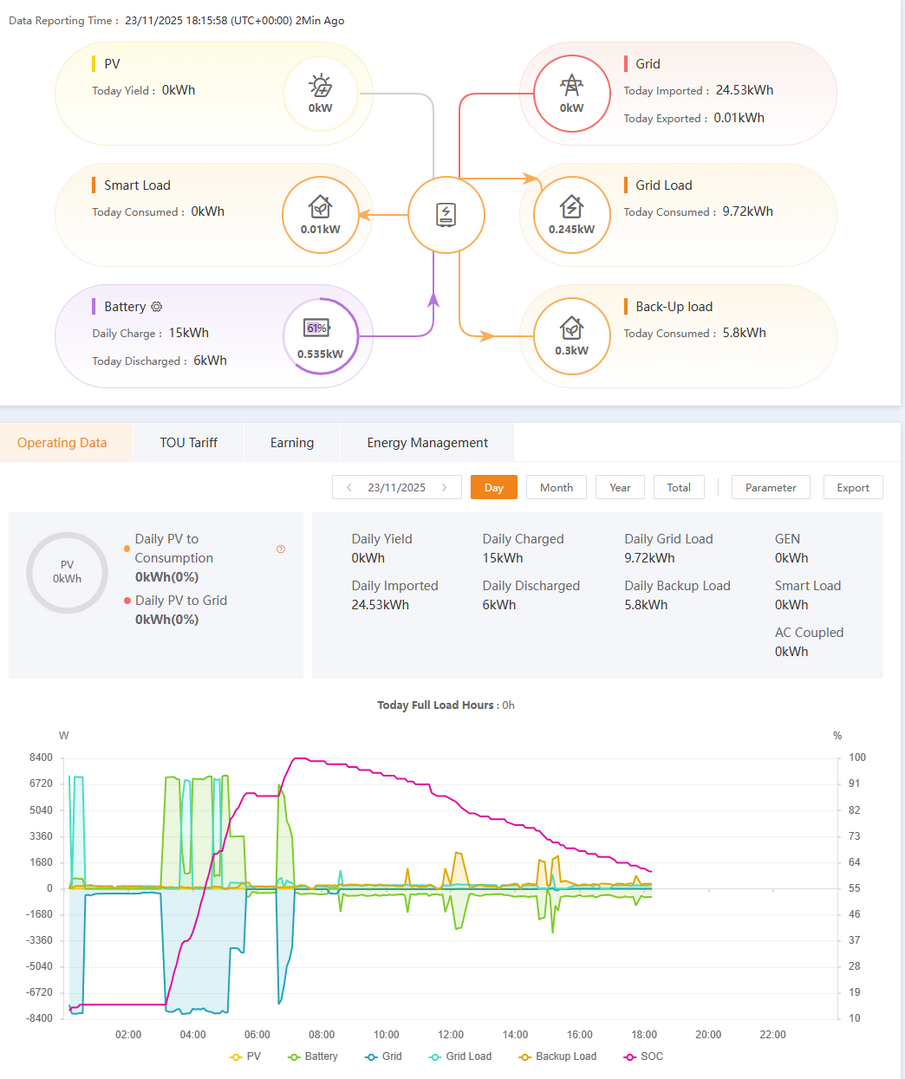
Task: Click the central inverter icon
Action: pyautogui.click(x=446, y=215)
